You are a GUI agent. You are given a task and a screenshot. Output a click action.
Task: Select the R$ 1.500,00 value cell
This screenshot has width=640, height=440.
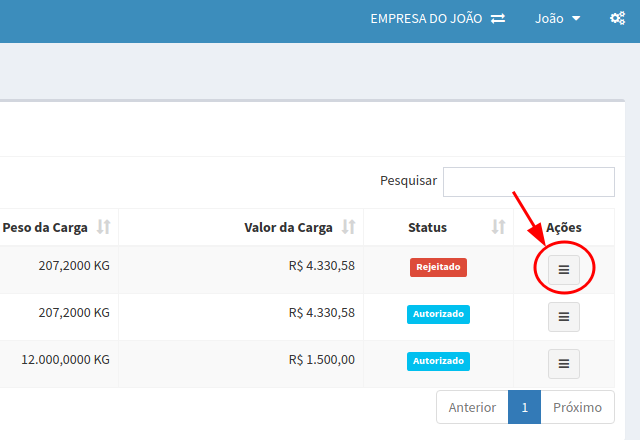tap(321, 360)
